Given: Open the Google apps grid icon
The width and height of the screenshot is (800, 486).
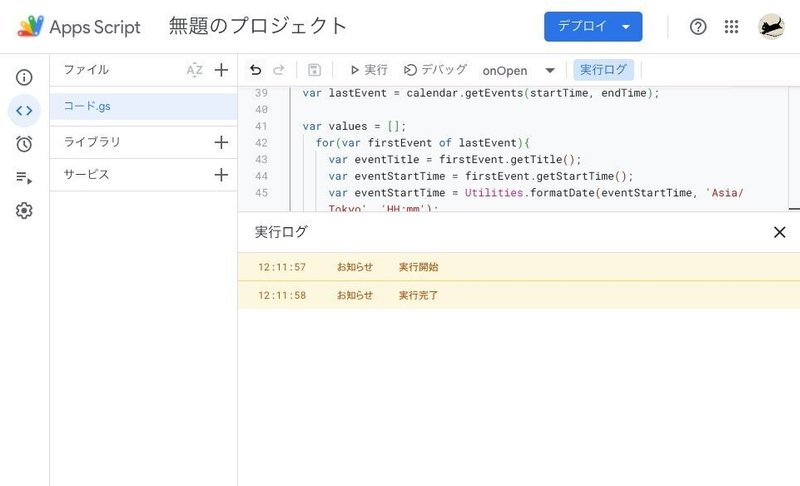Looking at the screenshot, I should tap(731, 27).
